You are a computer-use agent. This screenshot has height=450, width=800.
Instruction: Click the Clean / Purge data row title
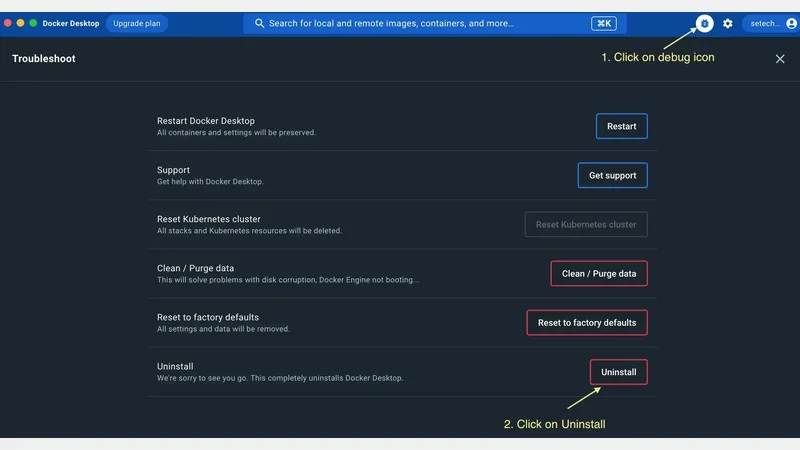point(195,268)
